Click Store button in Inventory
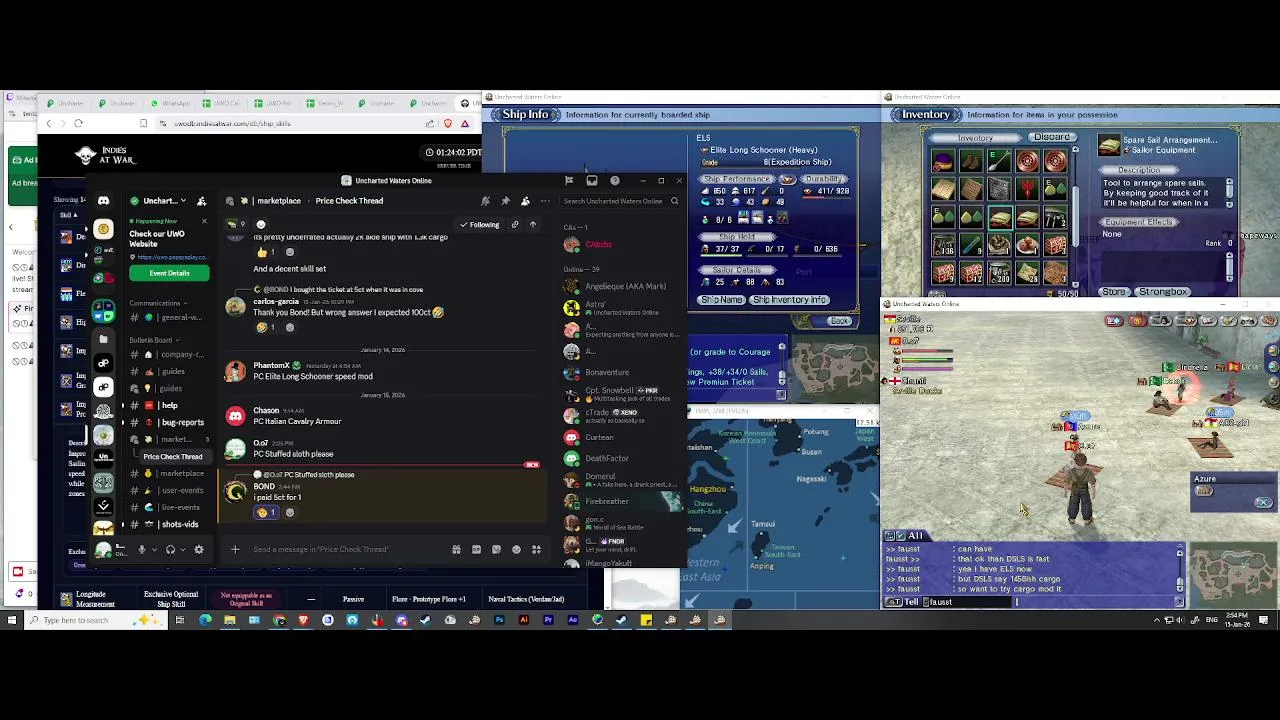The height and width of the screenshot is (720, 1280). coord(1114,292)
